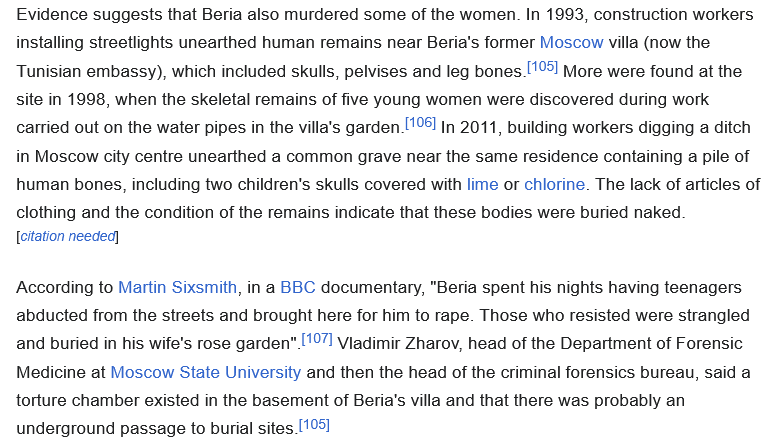Follow the lime link
Viewport: 761px width, 439px height.
(482, 184)
